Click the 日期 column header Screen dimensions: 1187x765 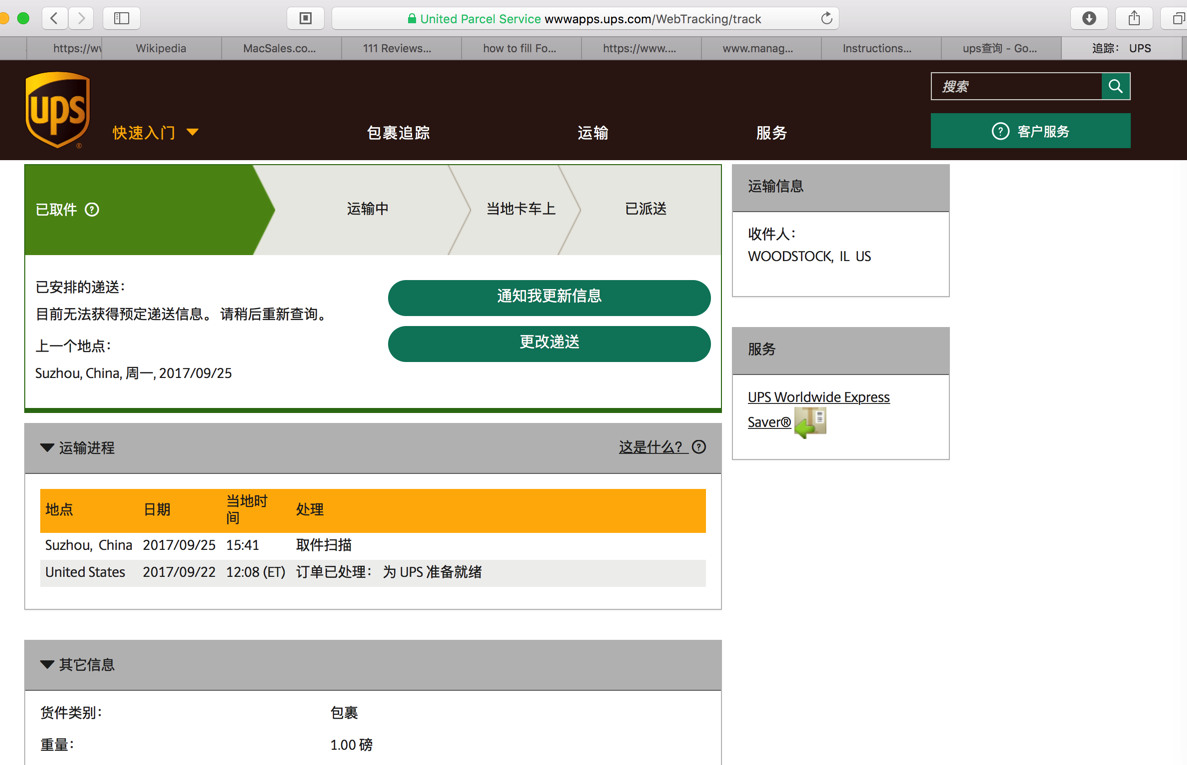(x=157, y=510)
